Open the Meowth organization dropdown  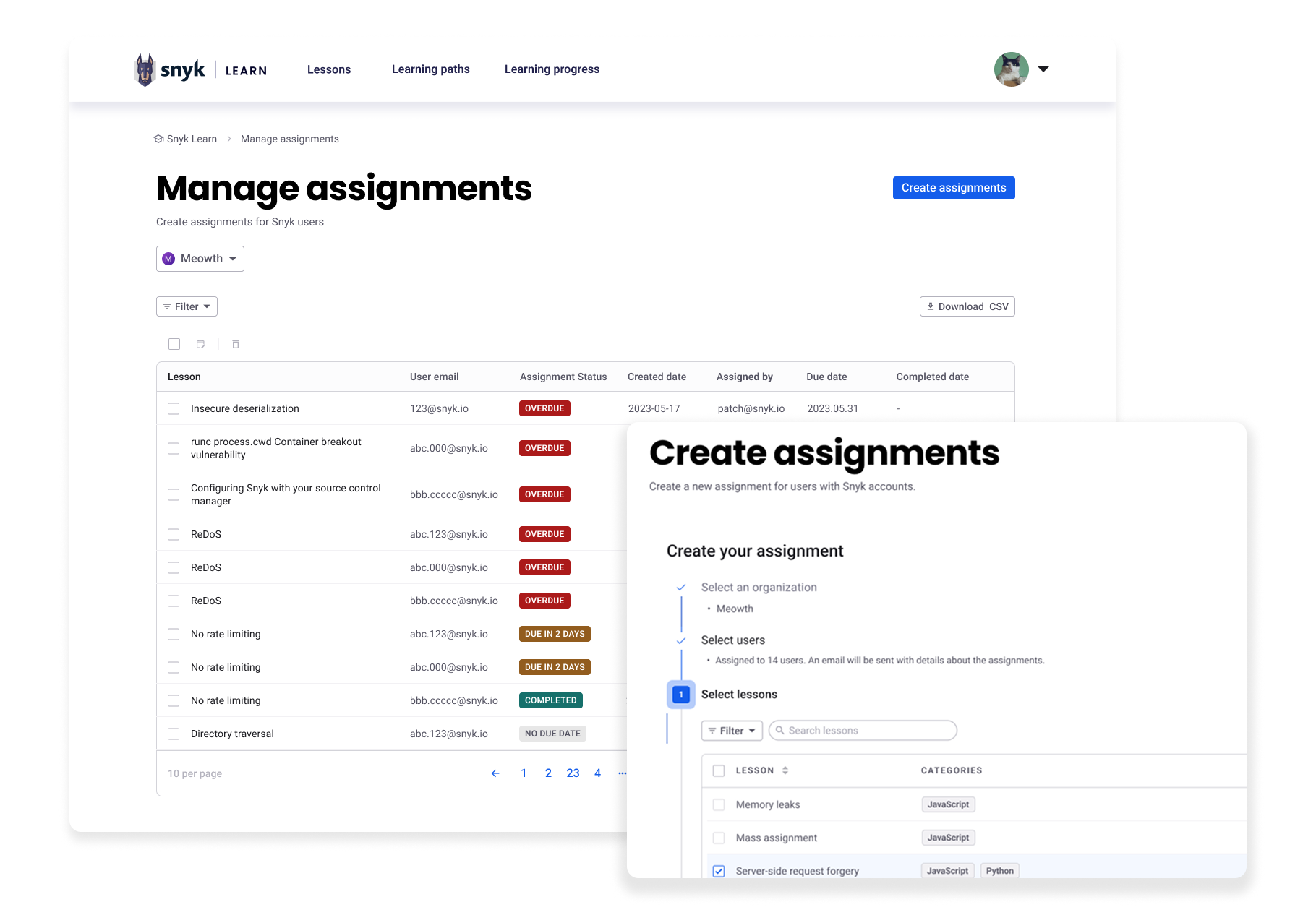(200, 259)
